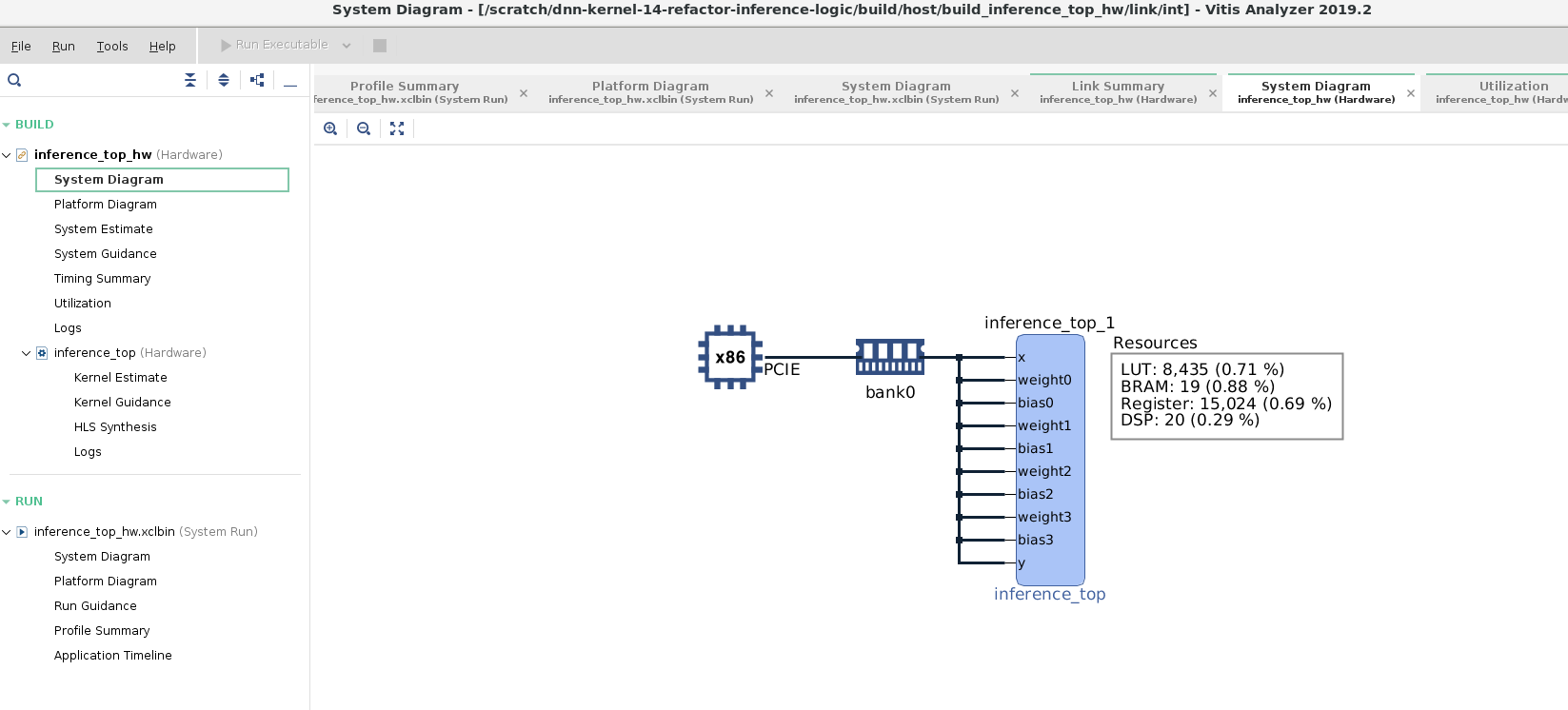Select the bank0 memory icon
Viewport: 1568px width, 710px height.
890,357
